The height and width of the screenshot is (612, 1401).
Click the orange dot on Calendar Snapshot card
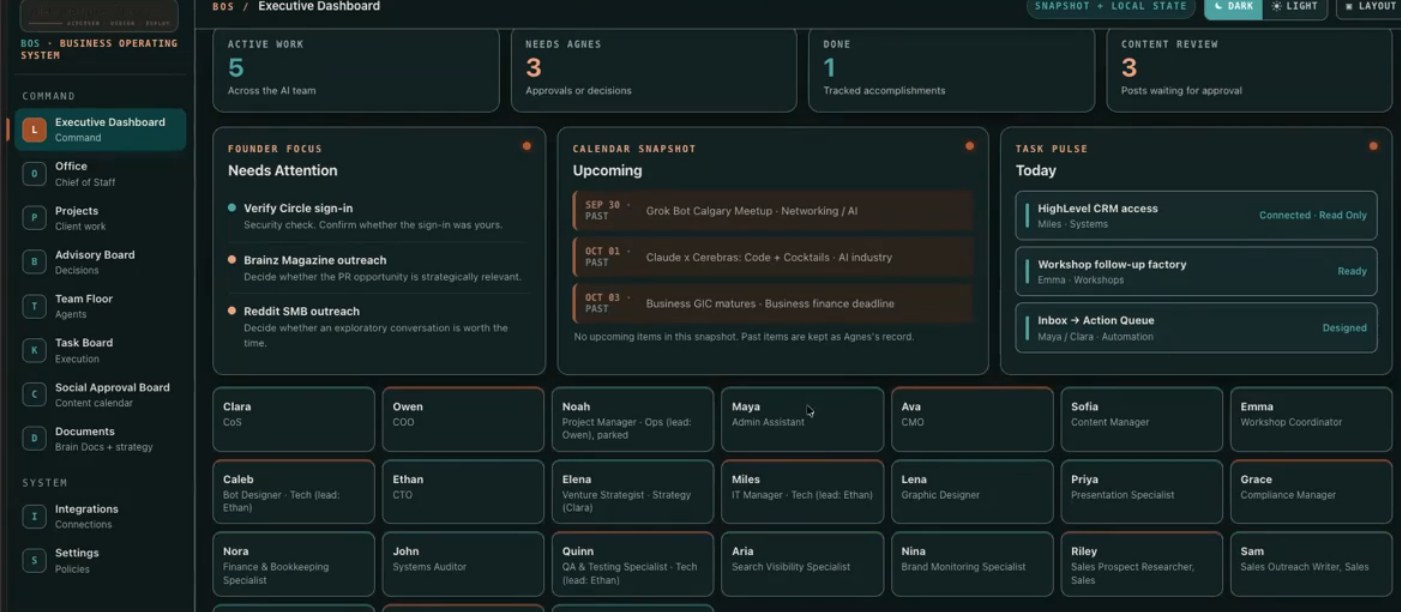969,146
